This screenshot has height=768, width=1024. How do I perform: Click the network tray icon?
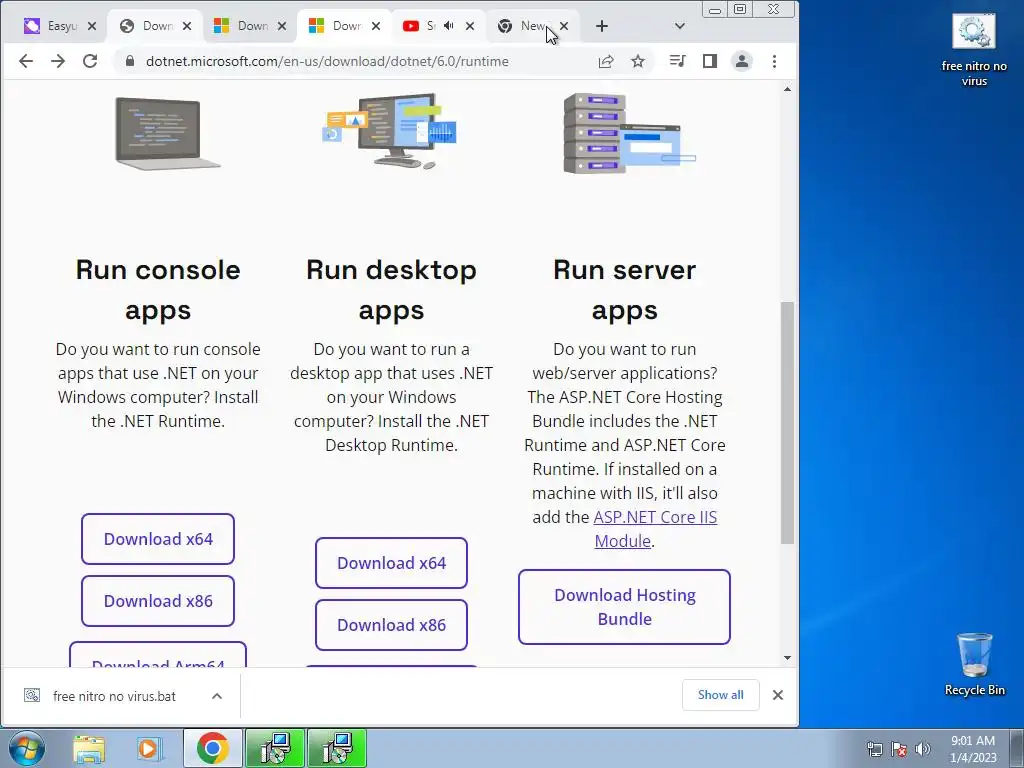(x=874, y=749)
